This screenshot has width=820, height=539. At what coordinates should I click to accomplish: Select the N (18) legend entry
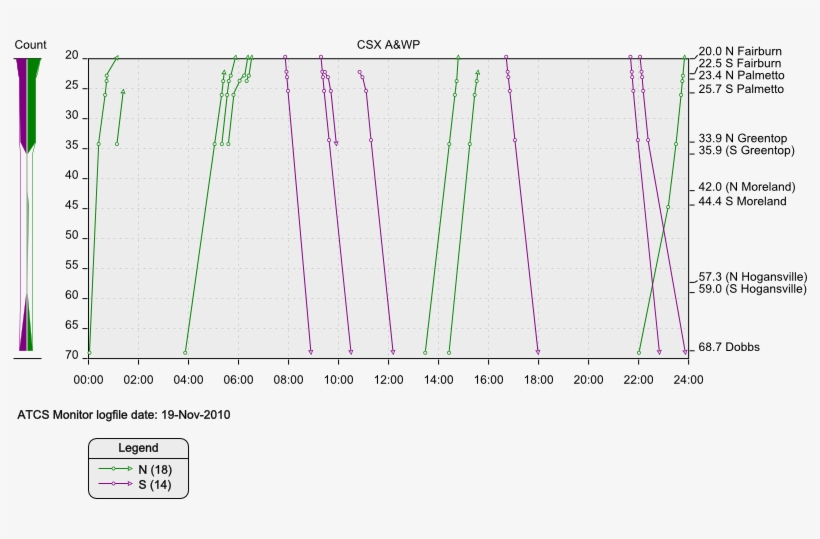[135, 469]
